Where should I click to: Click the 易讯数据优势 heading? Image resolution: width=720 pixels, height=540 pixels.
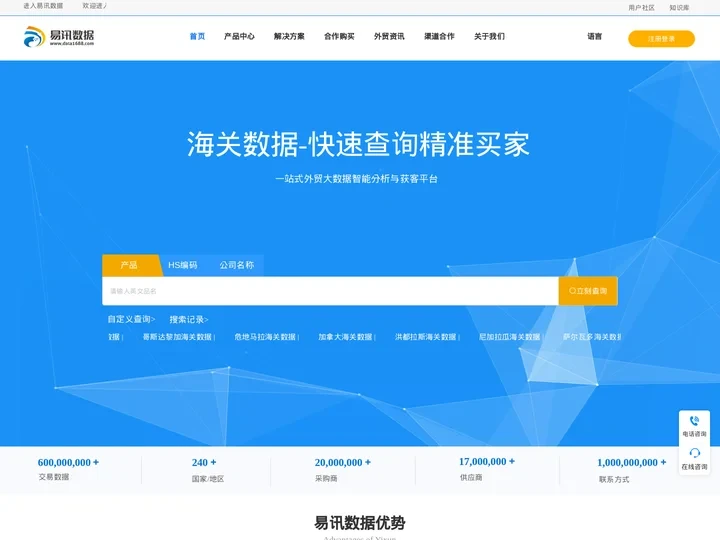click(360, 523)
